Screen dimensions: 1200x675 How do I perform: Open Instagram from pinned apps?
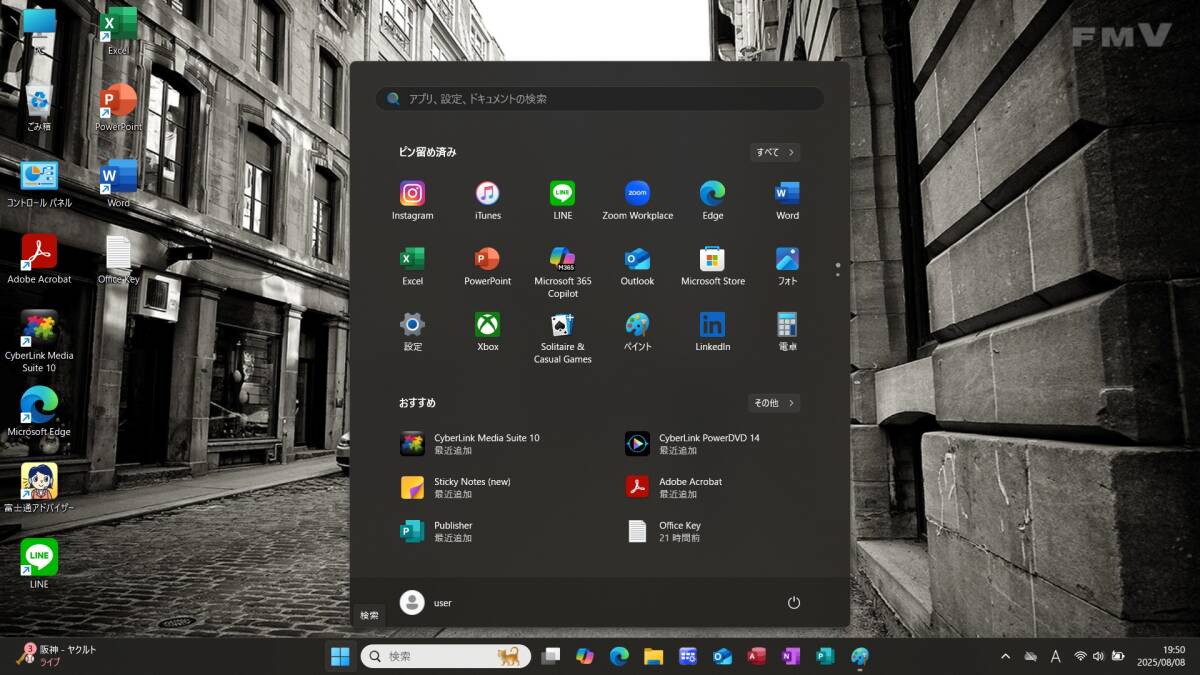point(412,201)
